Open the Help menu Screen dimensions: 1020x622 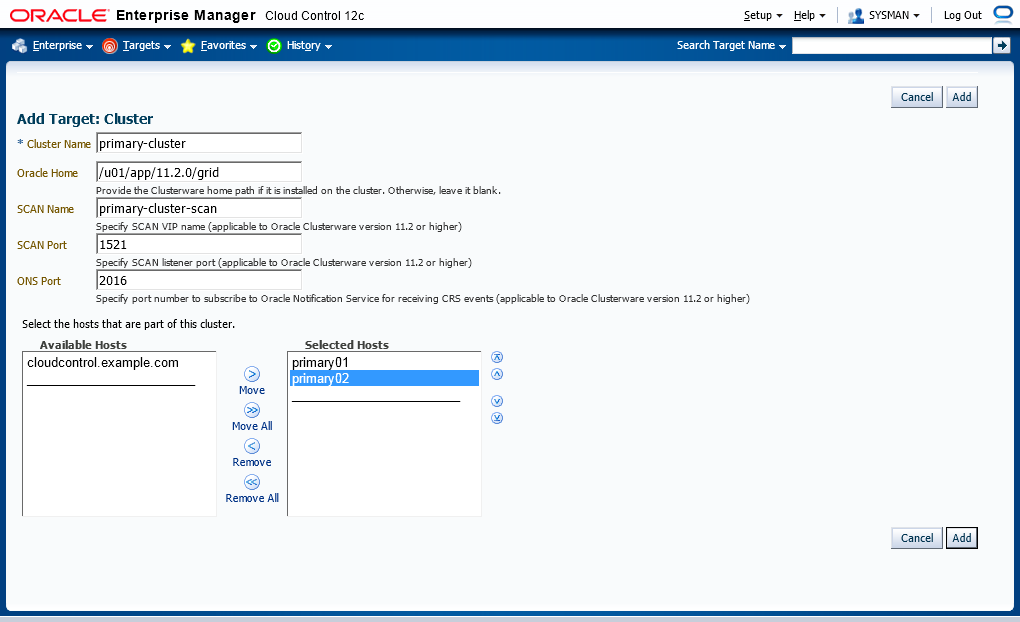tap(809, 16)
